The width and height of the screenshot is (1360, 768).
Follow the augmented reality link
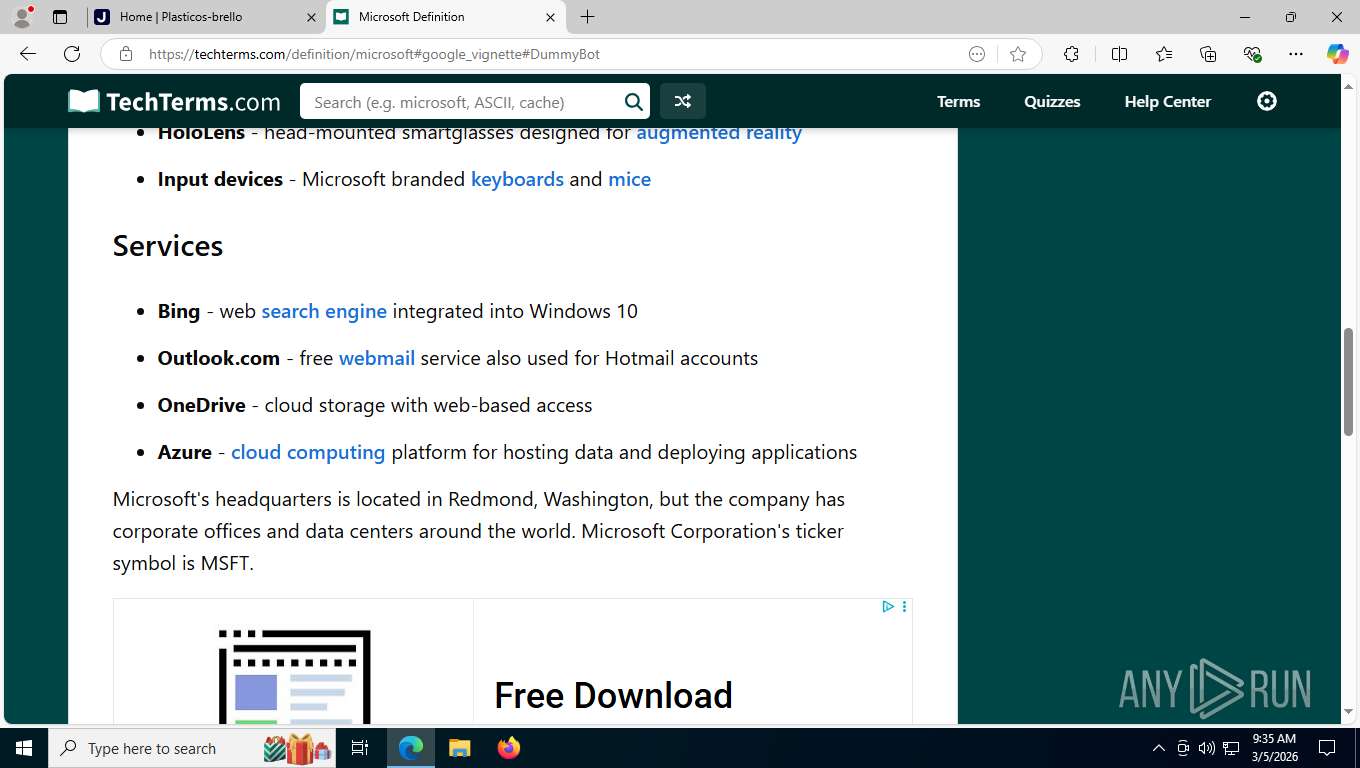(719, 132)
